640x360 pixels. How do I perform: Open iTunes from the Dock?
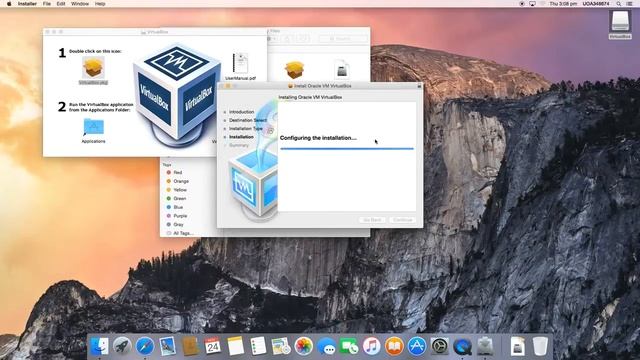[x=371, y=347]
